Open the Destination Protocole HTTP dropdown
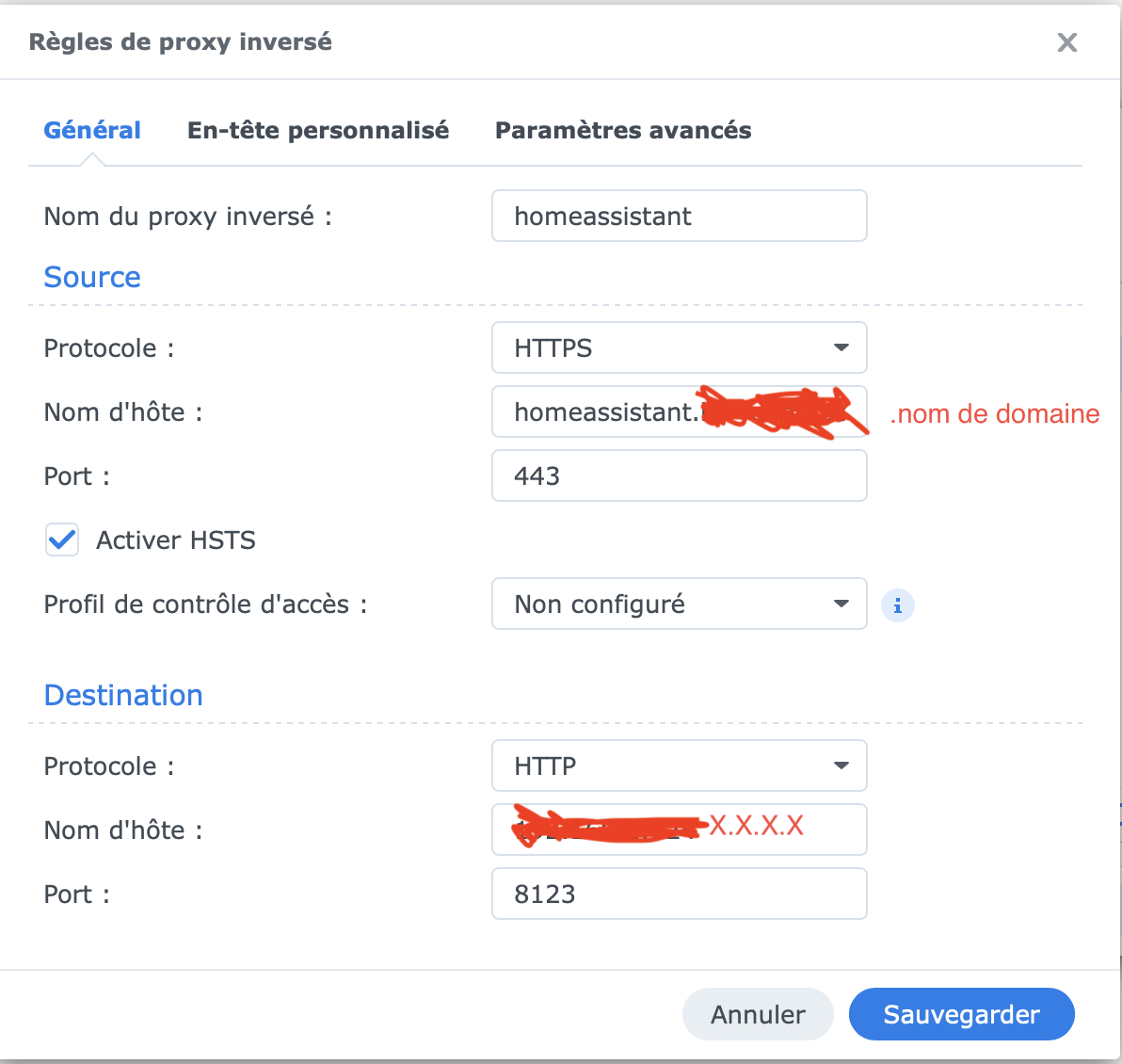The width and height of the screenshot is (1122, 1064). point(678,766)
